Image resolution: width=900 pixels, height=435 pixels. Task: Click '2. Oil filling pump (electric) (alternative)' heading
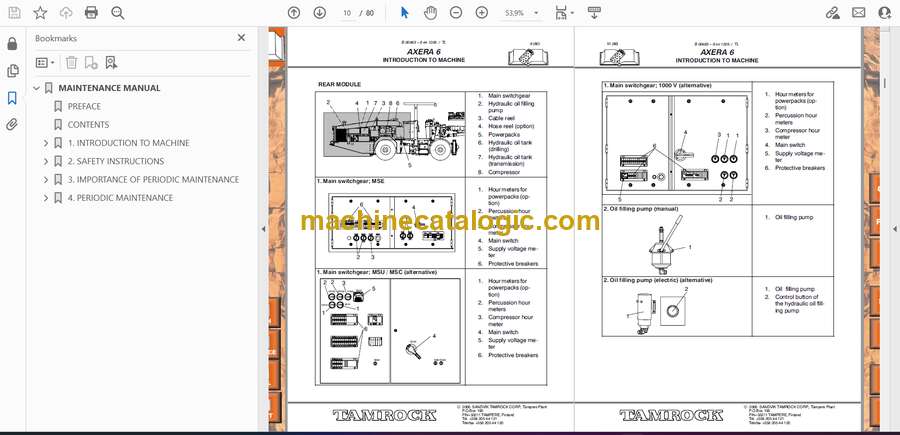click(657, 280)
